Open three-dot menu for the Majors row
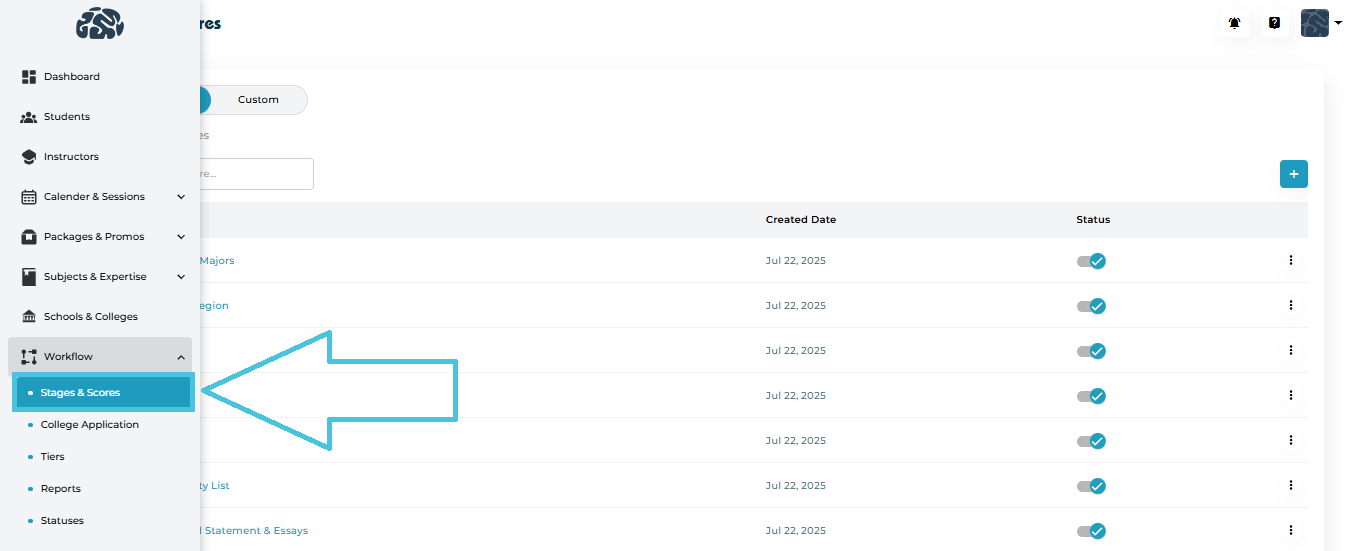The width and height of the screenshot is (1361, 551). pos(1290,260)
